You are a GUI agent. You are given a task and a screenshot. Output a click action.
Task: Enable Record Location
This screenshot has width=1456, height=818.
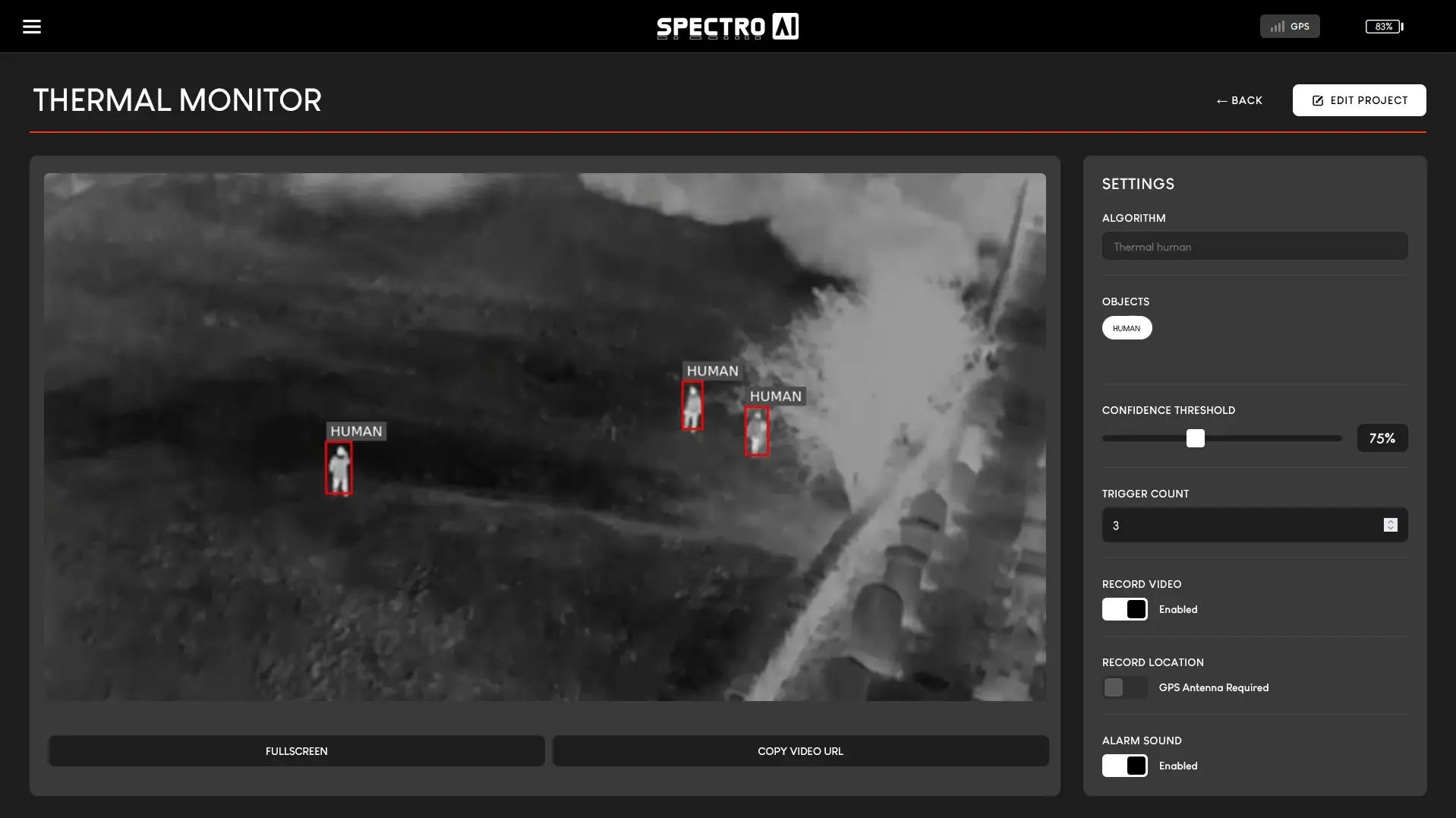(1124, 687)
